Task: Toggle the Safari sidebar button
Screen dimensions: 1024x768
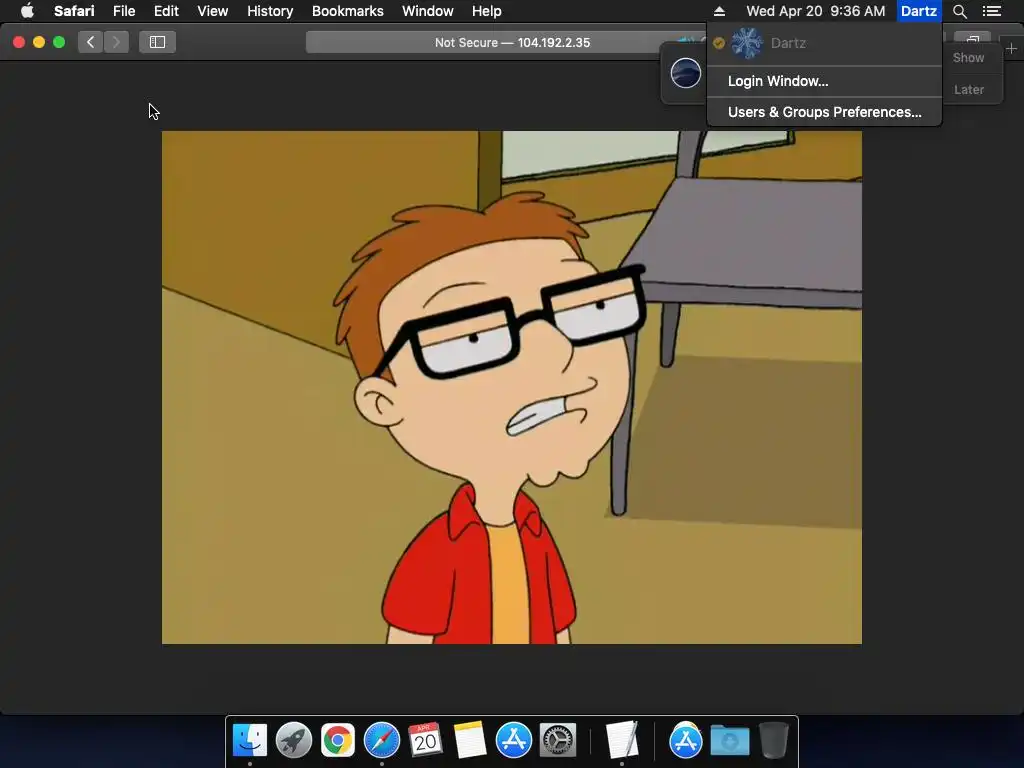Action: click(x=157, y=42)
